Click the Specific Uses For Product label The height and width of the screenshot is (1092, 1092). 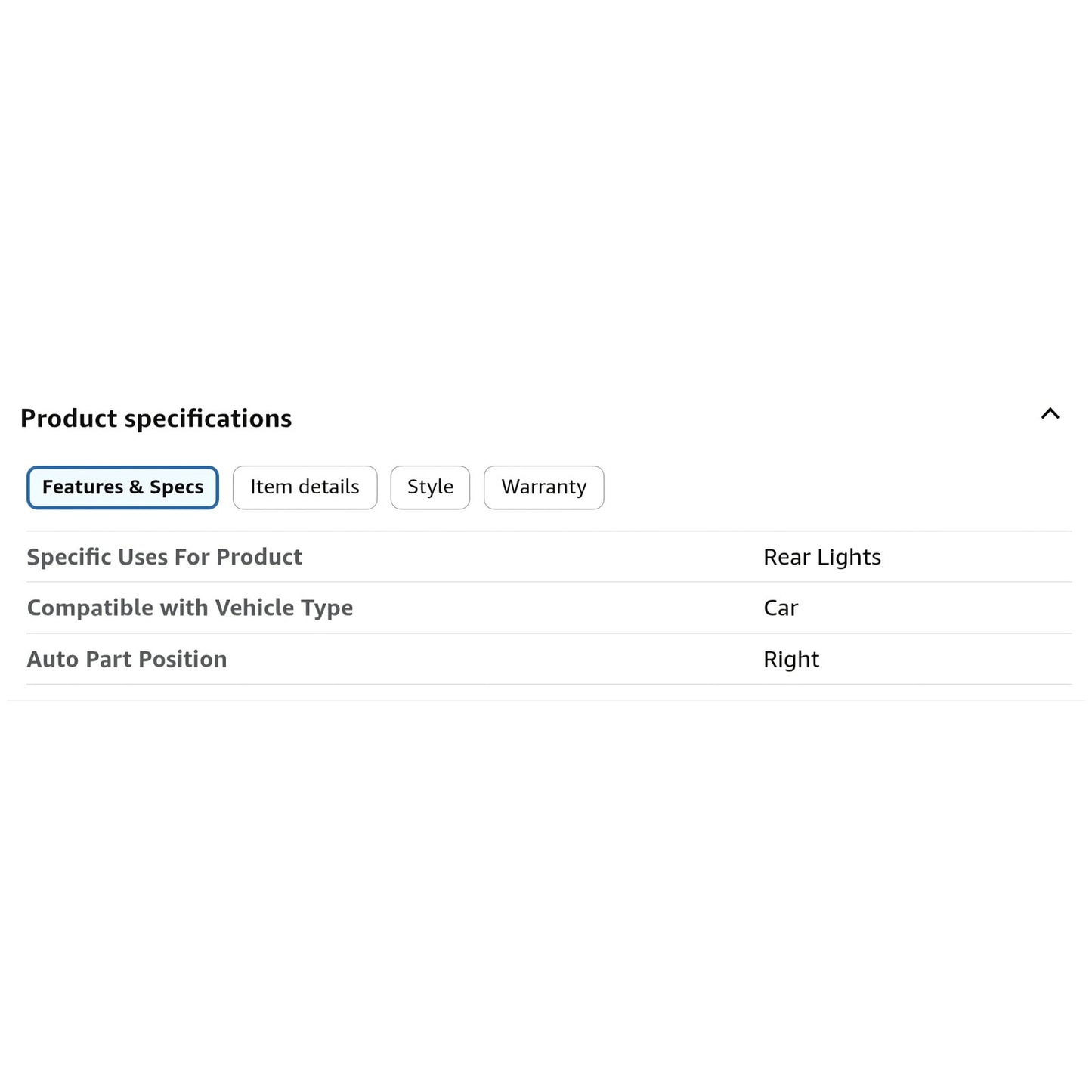coord(164,557)
